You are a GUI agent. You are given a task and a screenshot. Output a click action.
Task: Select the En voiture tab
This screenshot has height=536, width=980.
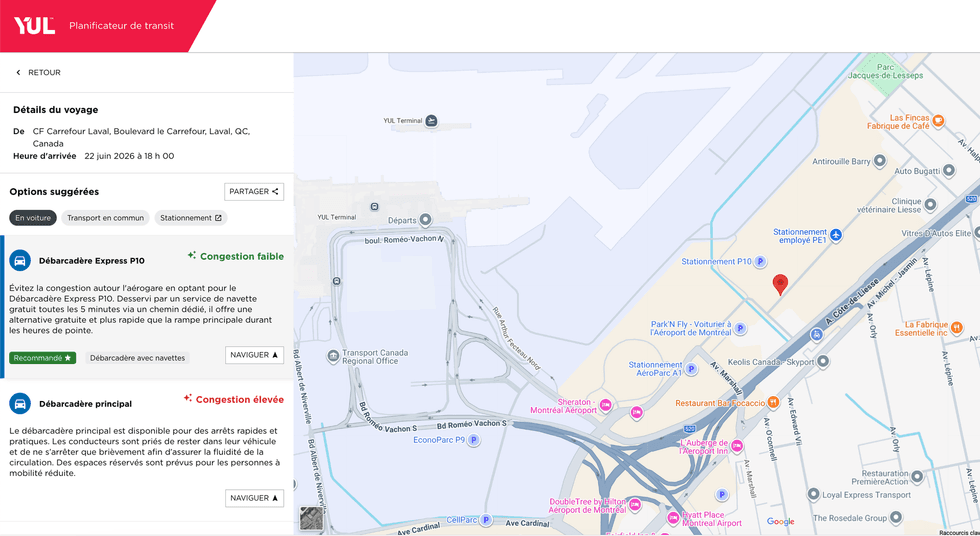[x=33, y=218]
